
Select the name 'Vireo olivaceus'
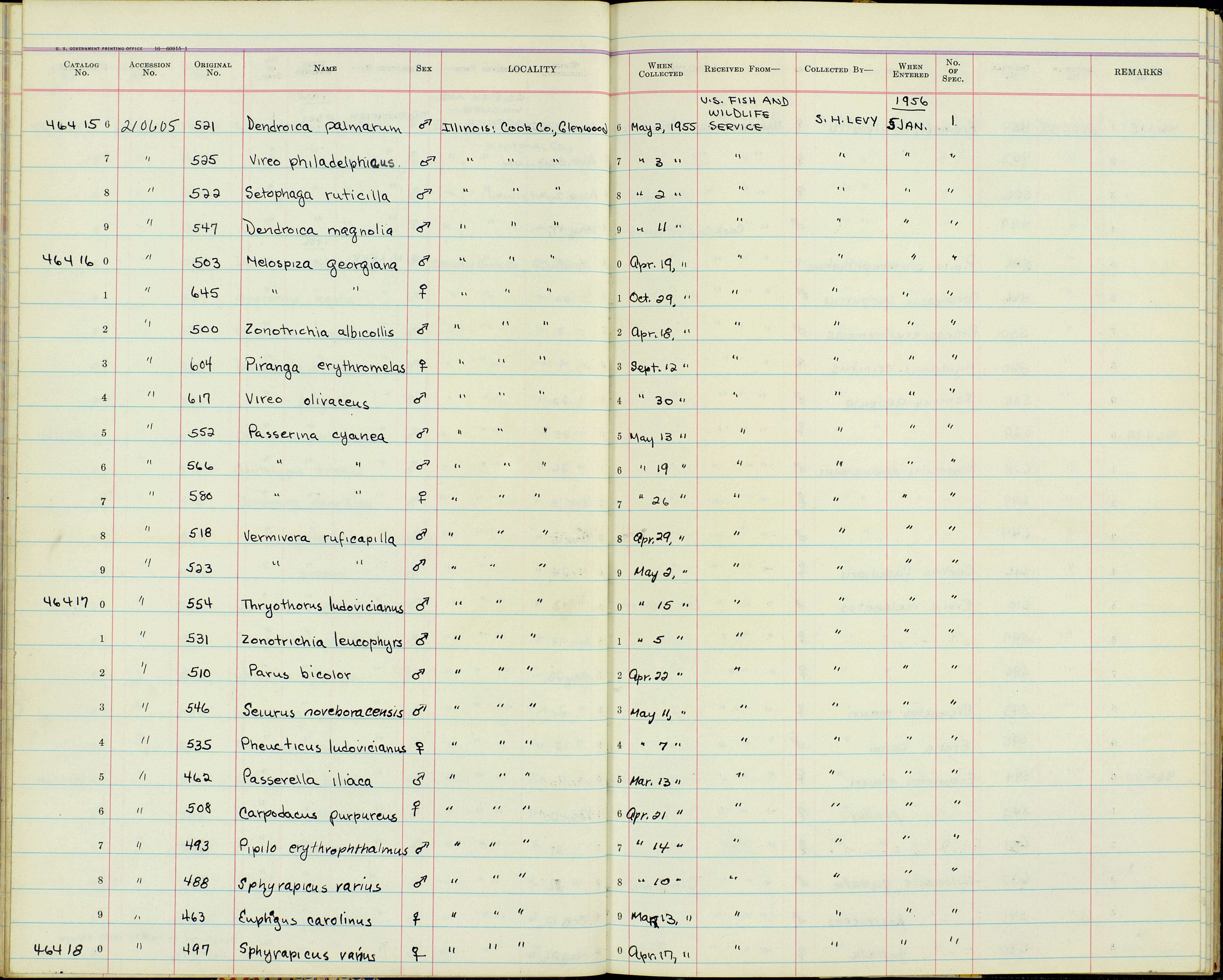[308, 400]
